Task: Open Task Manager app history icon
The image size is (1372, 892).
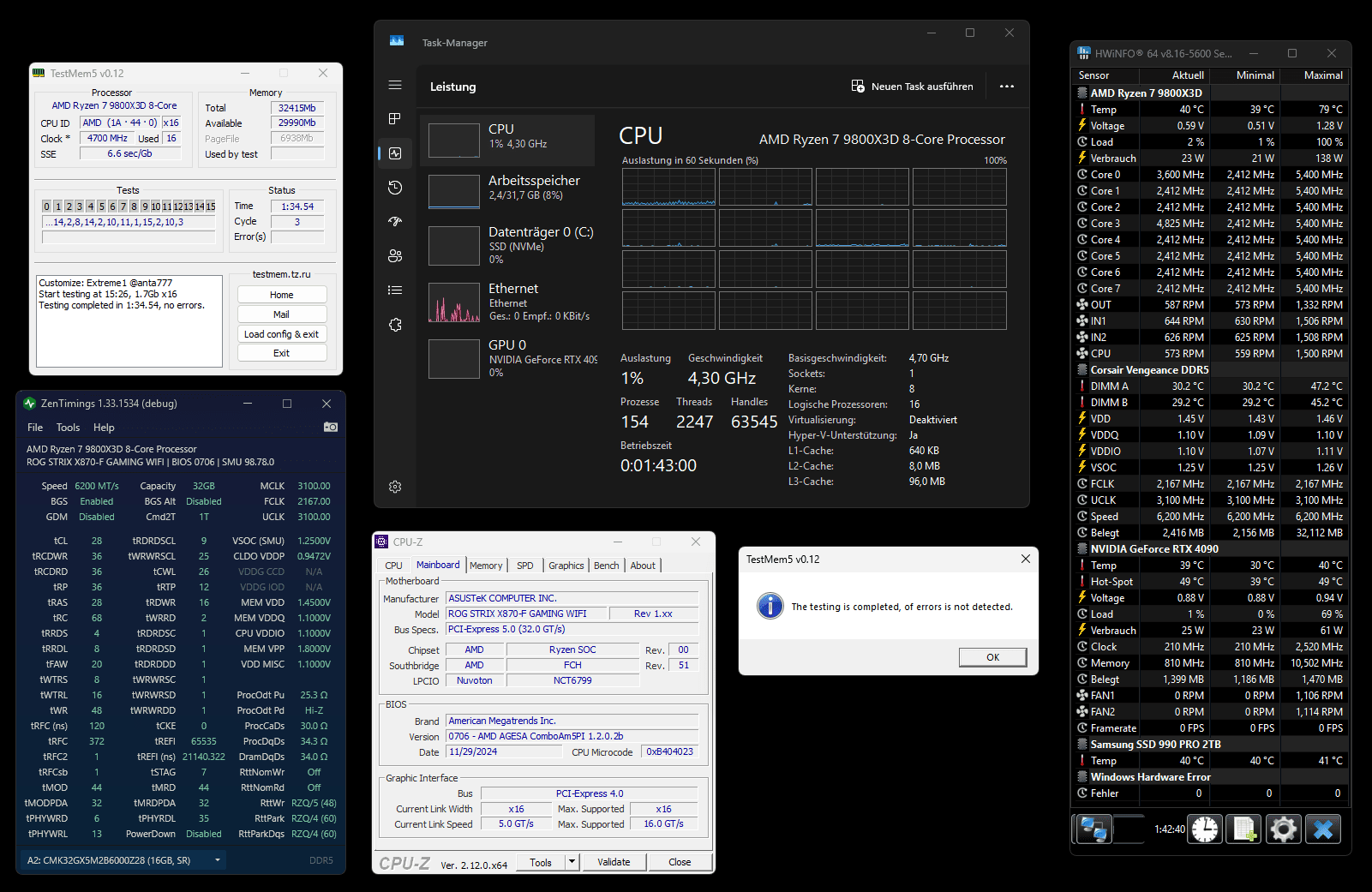Action: pos(395,188)
